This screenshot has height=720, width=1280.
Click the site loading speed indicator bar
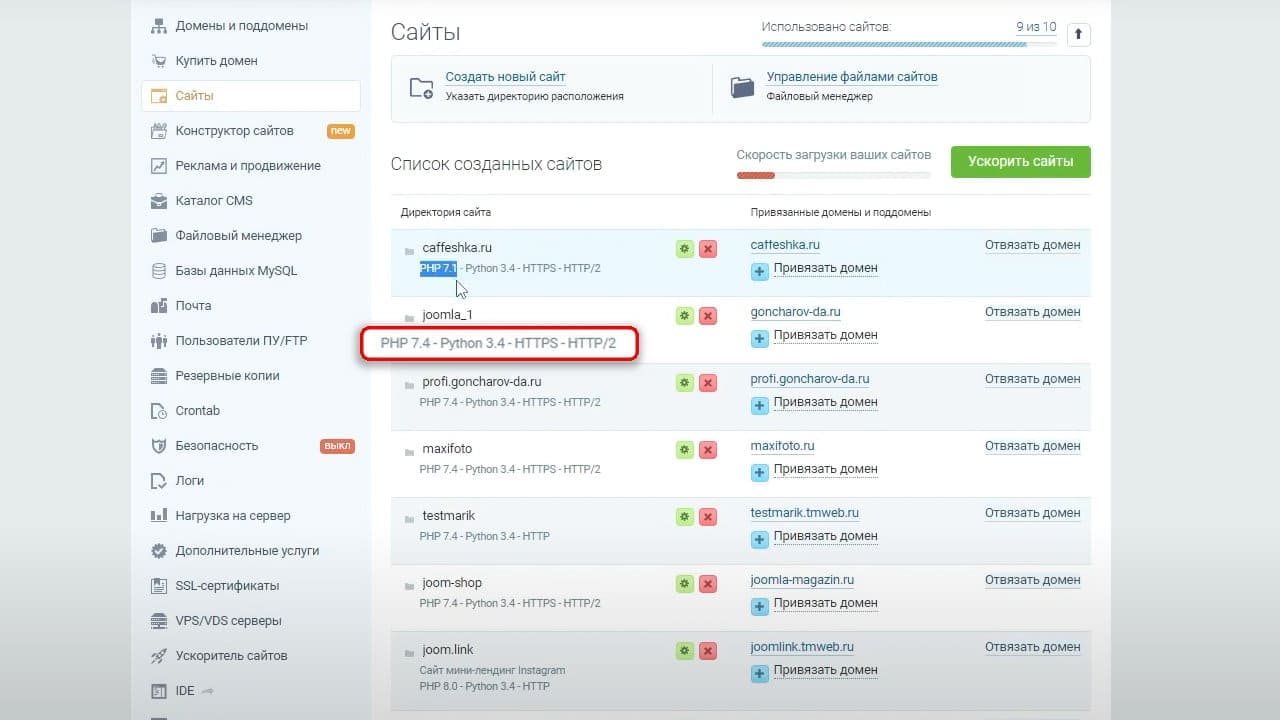(833, 176)
